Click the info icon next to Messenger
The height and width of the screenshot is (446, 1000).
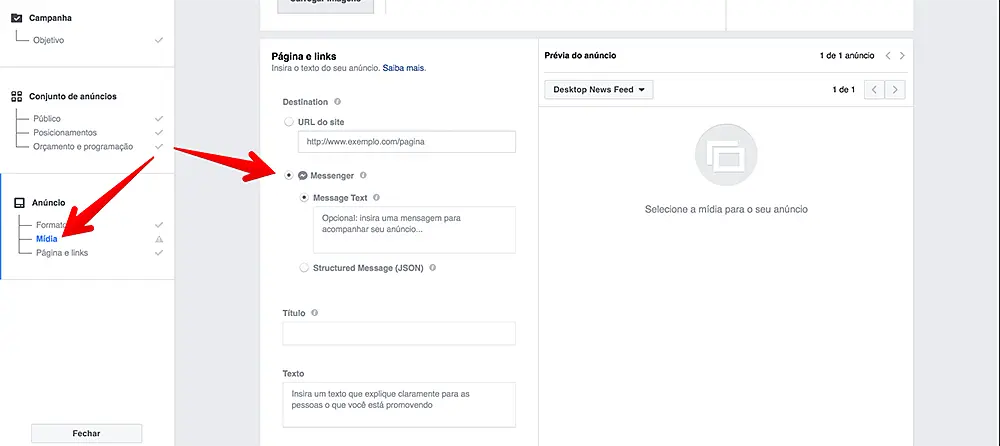click(x=363, y=176)
